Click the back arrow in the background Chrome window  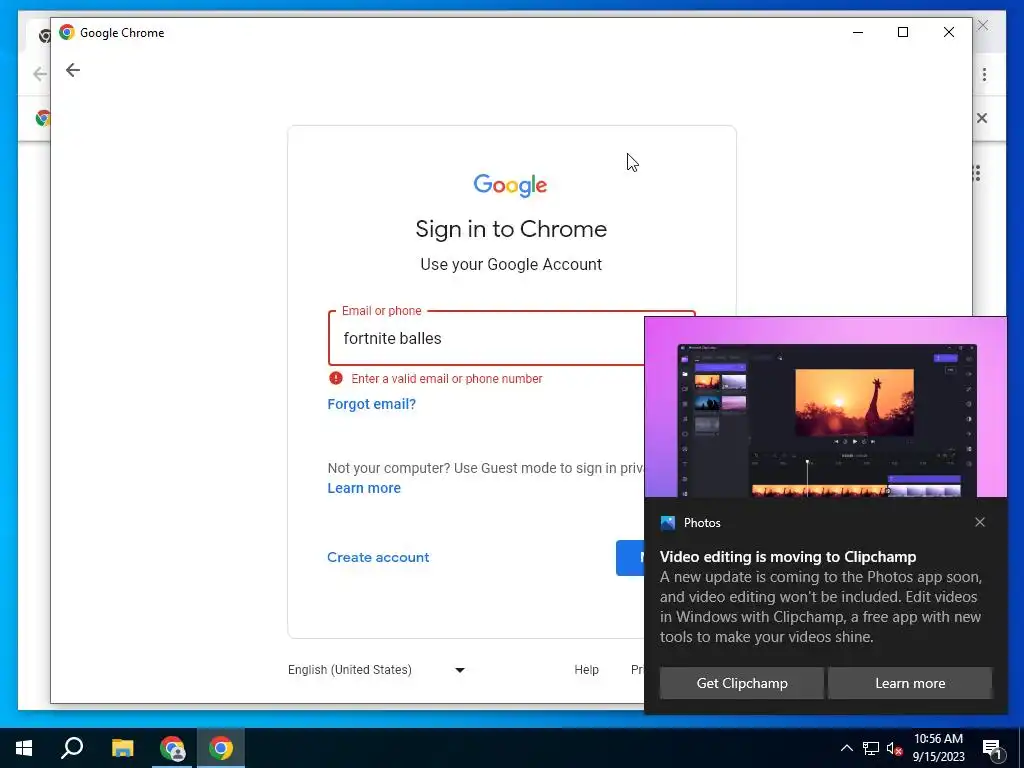(39, 74)
